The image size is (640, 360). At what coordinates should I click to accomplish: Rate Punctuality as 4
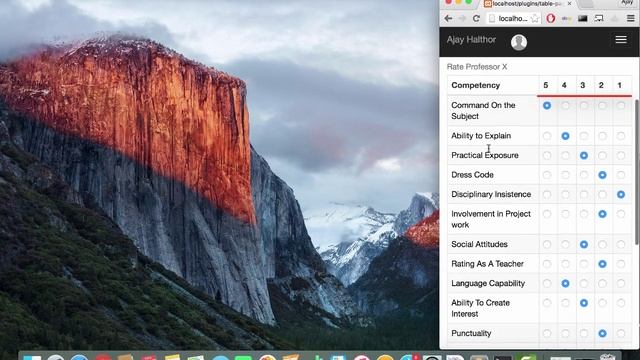pos(565,333)
